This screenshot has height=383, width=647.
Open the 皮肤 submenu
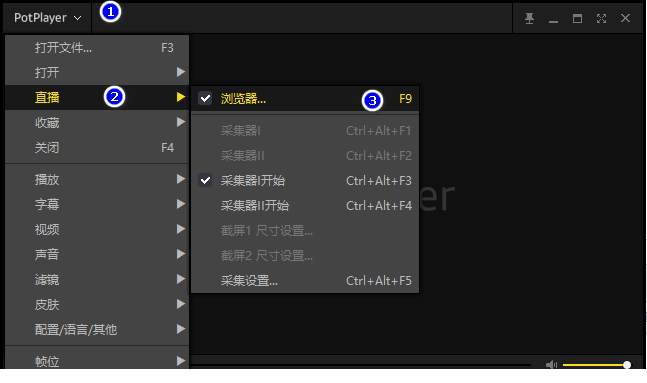pyautogui.click(x=97, y=305)
